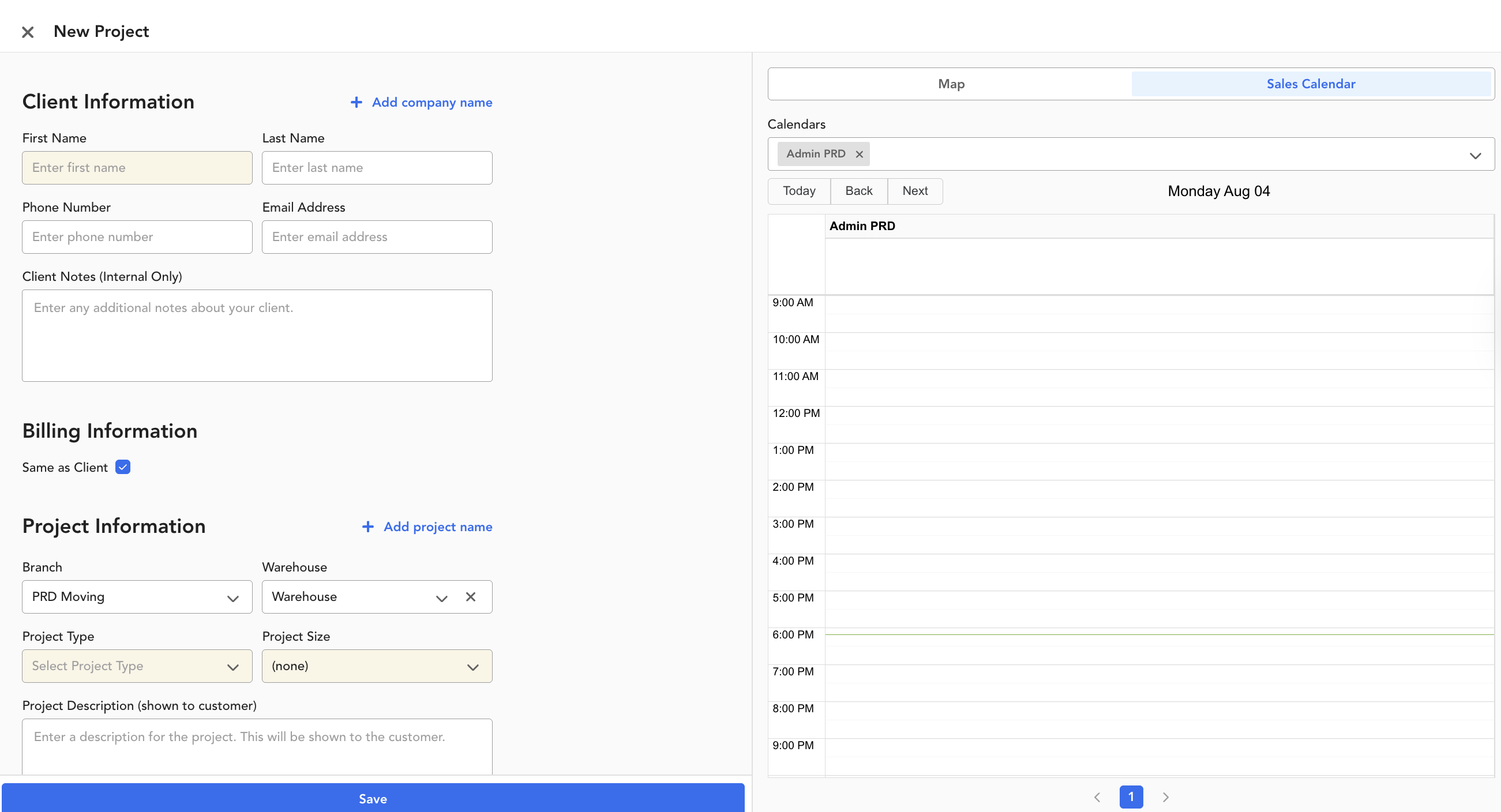1501x812 pixels.
Task: Open the Branch dropdown showing PRD Moving
Action: click(137, 596)
